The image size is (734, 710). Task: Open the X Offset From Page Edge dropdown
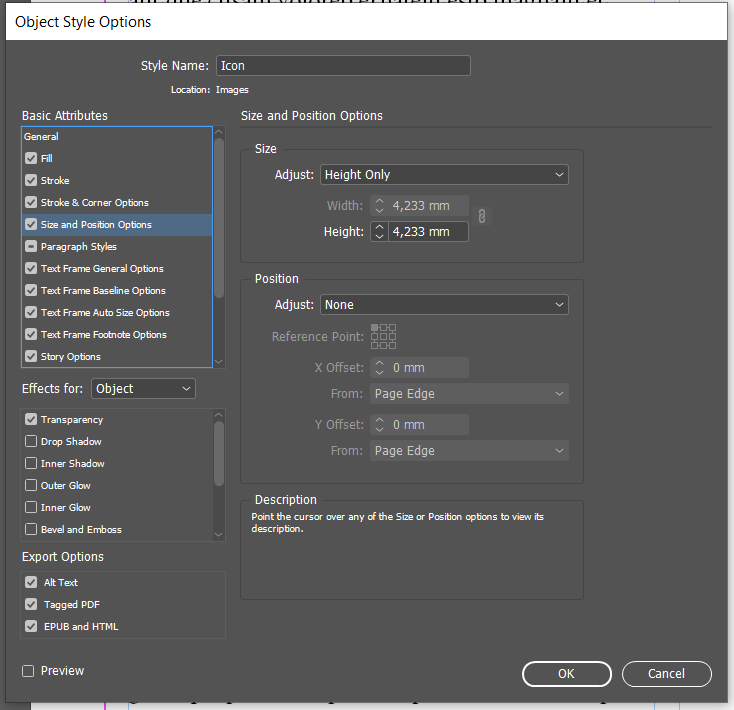pos(469,394)
